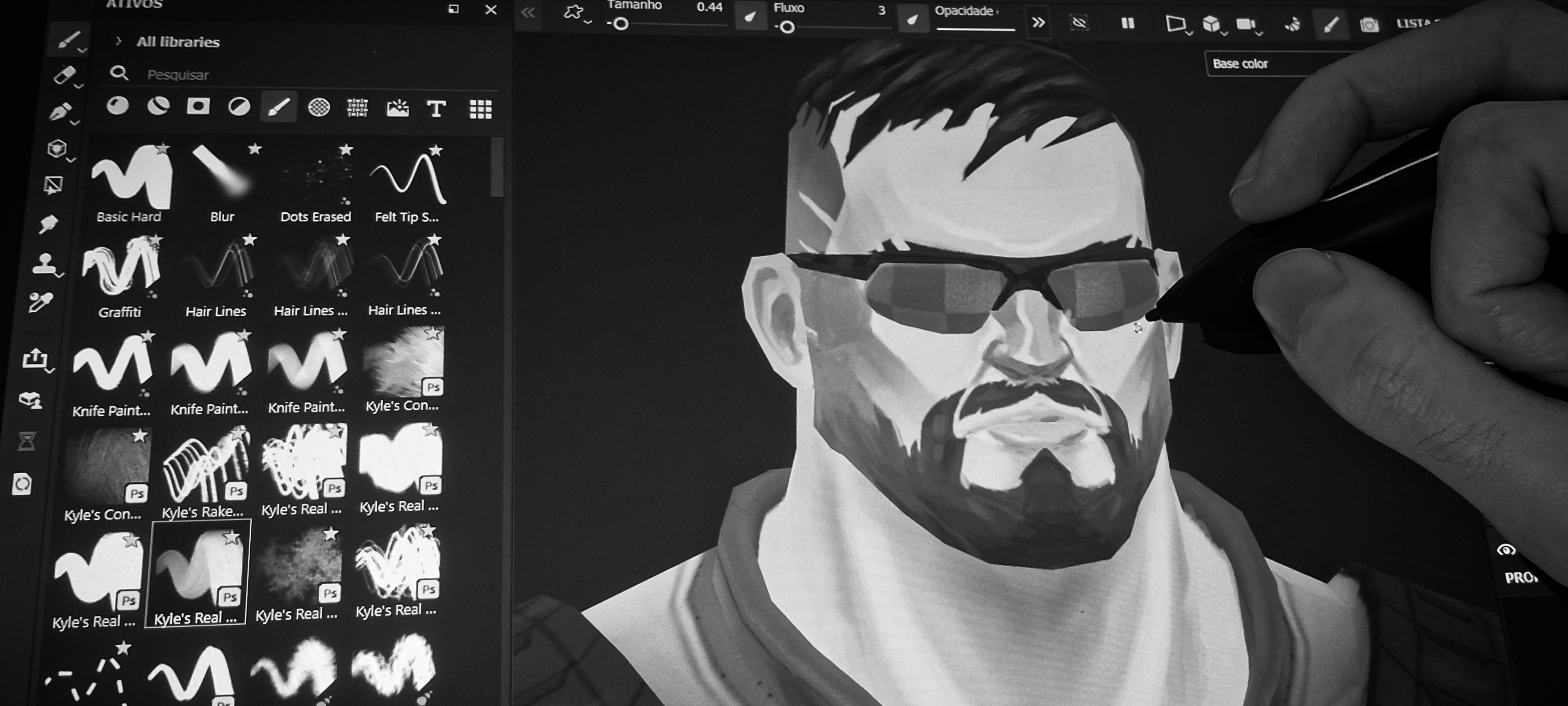Expand toolbar with double right arrows
This screenshot has width=1568, height=706.
click(1038, 23)
